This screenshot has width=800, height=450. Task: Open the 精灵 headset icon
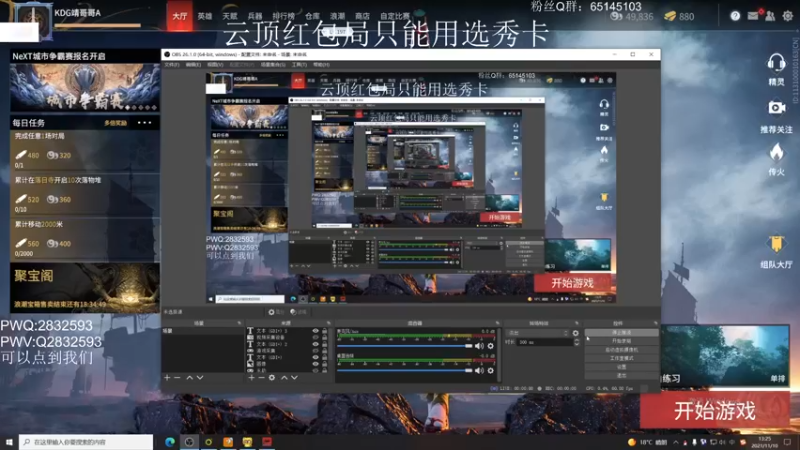776,64
